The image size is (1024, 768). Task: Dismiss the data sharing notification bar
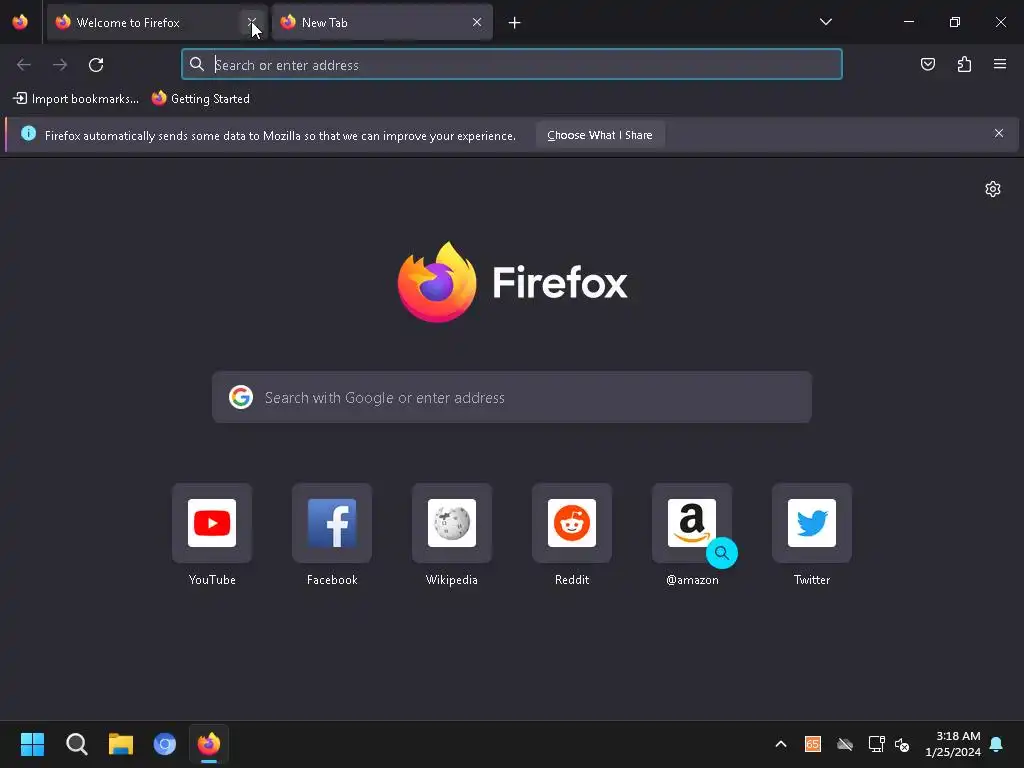coord(999,133)
